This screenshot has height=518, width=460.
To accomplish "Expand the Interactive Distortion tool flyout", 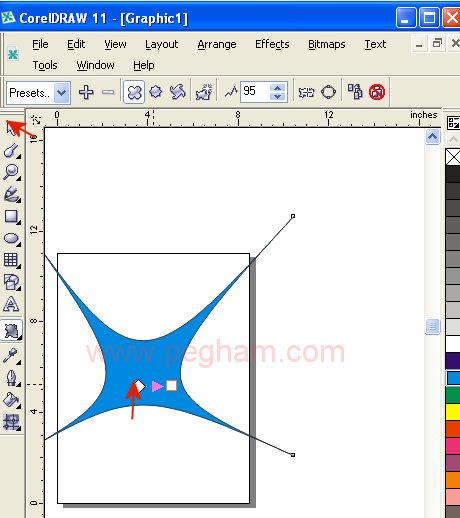I will click(20, 338).
